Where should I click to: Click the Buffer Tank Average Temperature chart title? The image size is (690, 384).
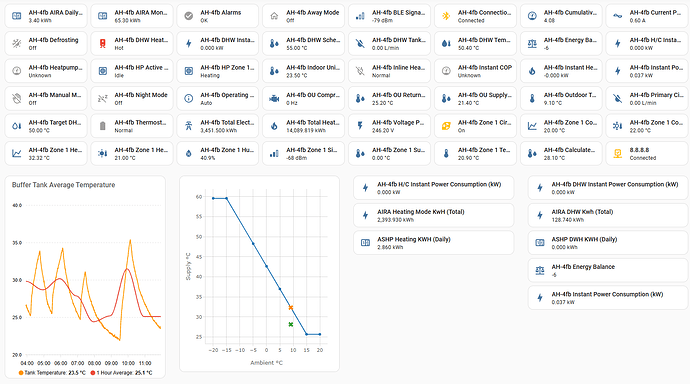click(63, 185)
